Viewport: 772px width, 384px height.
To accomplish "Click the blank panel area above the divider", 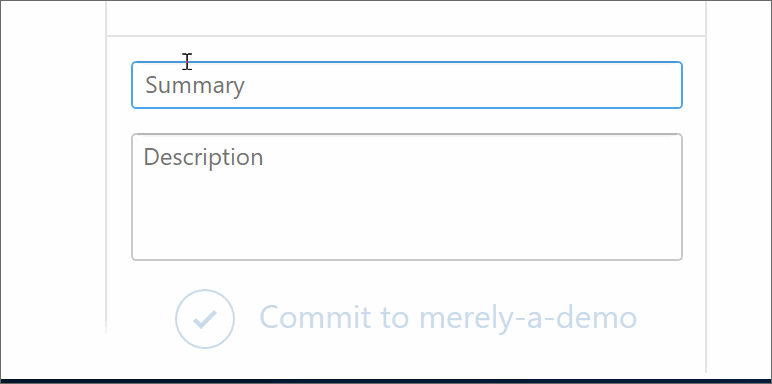I will point(406,18).
